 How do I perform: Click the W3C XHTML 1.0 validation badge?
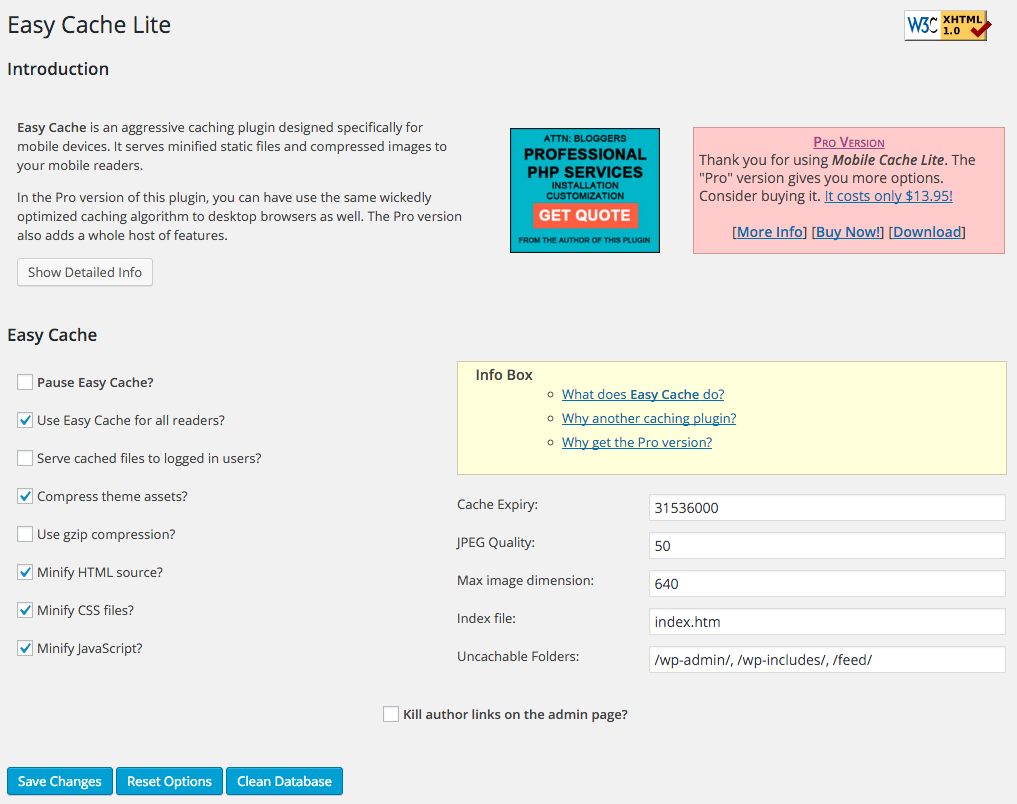946,25
